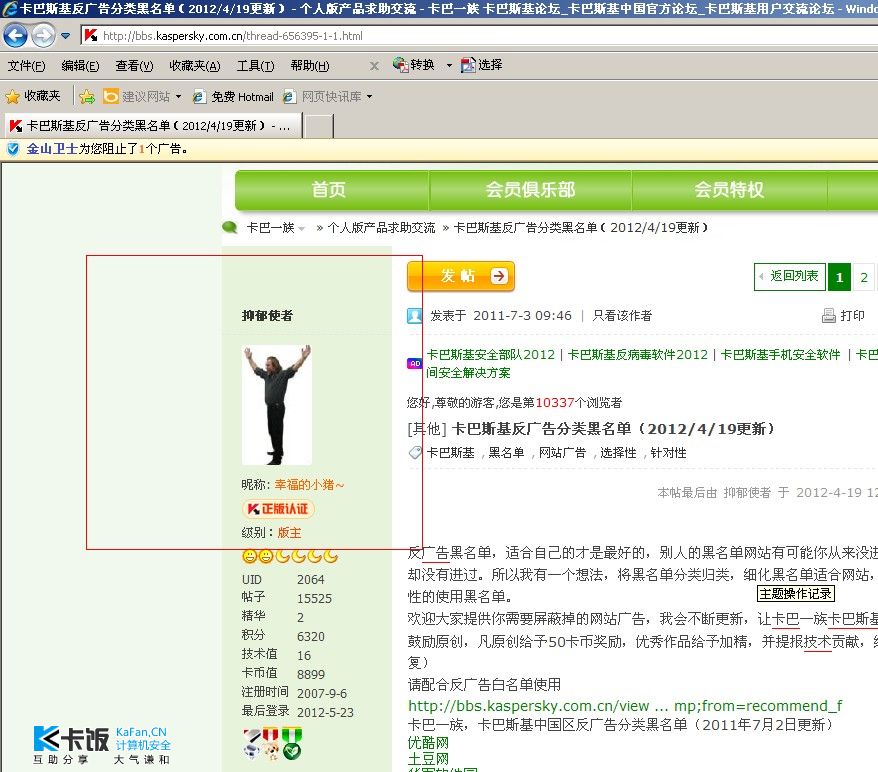Open the 黑名单 tag link
This screenshot has height=772, width=878.
pyautogui.click(x=506, y=452)
